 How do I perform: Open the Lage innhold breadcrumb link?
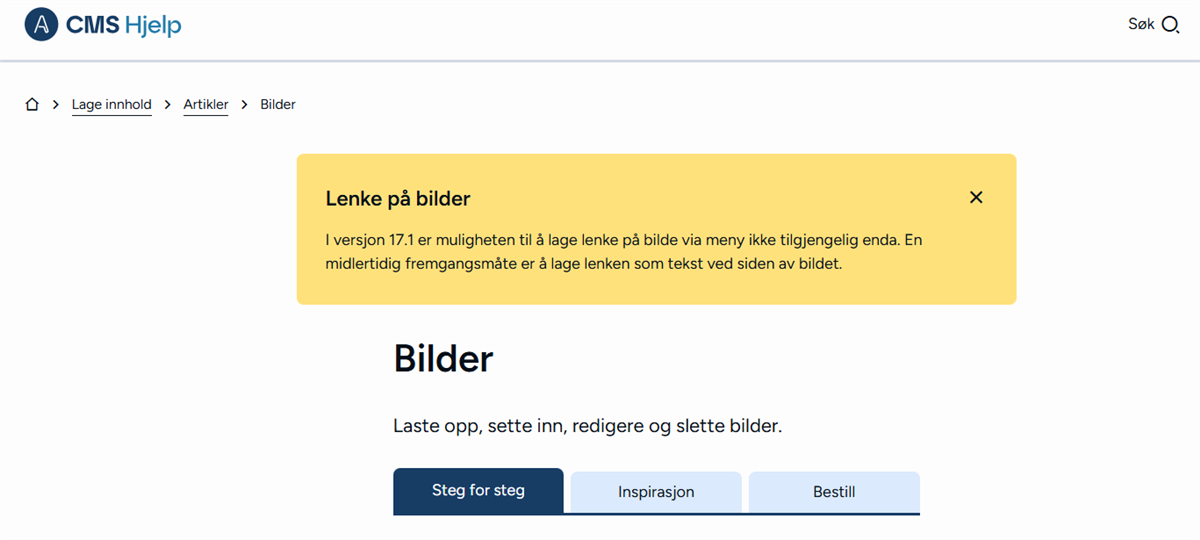click(111, 104)
